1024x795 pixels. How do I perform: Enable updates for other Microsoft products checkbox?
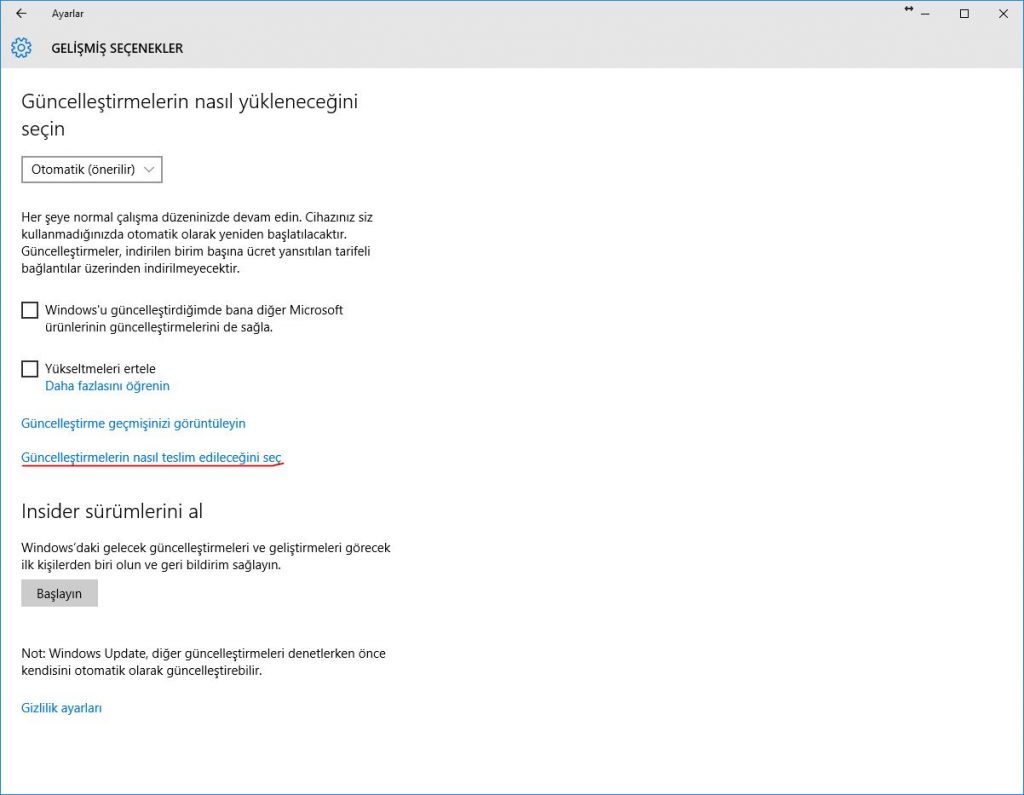tap(30, 311)
